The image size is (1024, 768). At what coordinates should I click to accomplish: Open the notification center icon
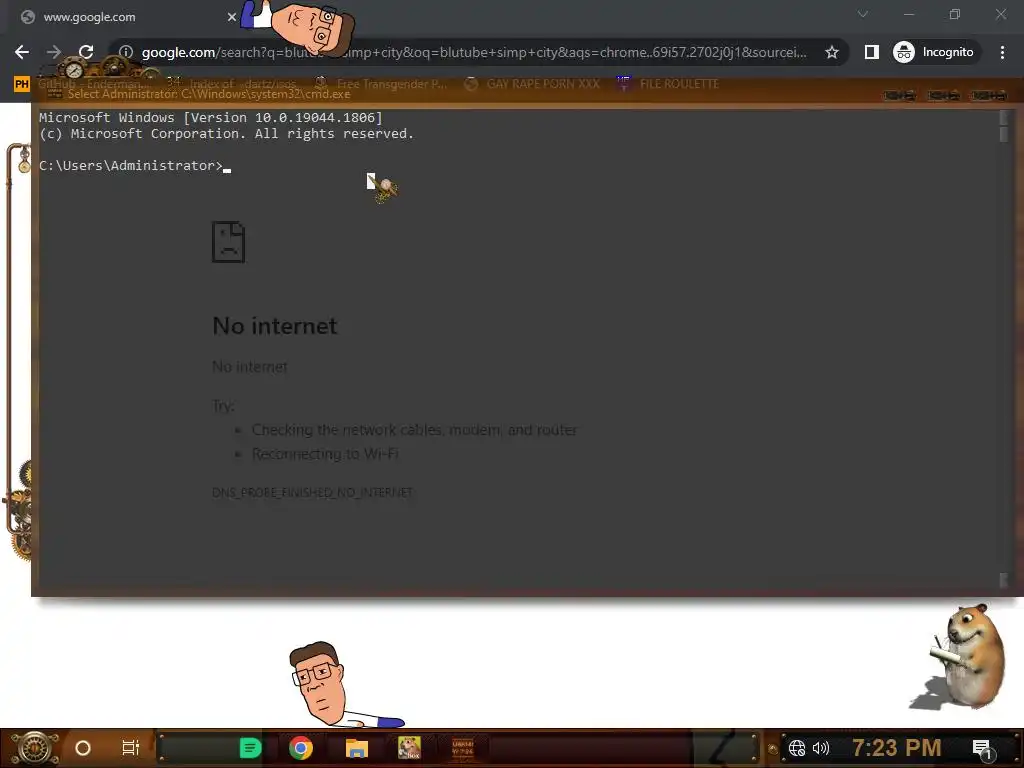[983, 749]
